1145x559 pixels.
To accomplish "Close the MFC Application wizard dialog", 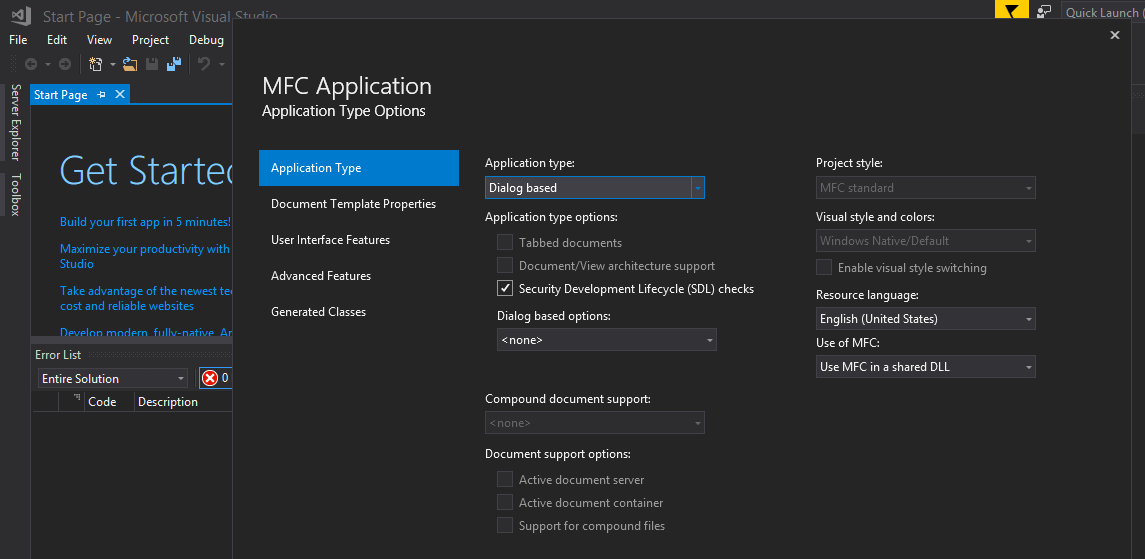I will (1114, 35).
